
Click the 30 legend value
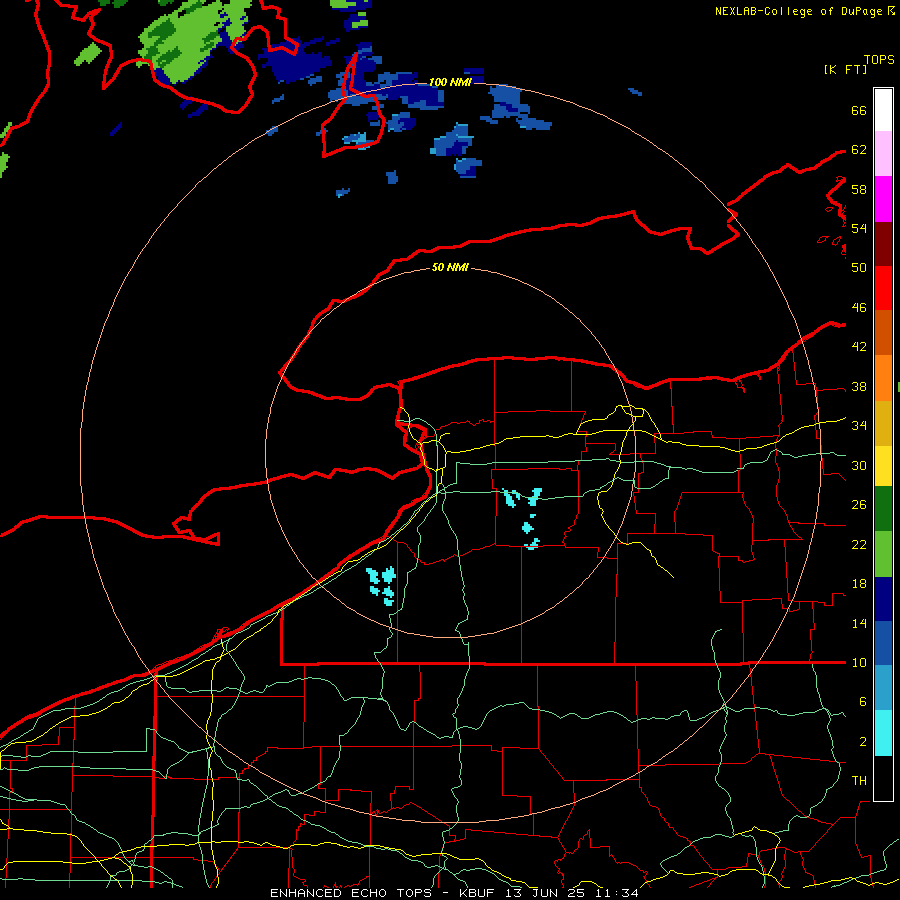(859, 465)
